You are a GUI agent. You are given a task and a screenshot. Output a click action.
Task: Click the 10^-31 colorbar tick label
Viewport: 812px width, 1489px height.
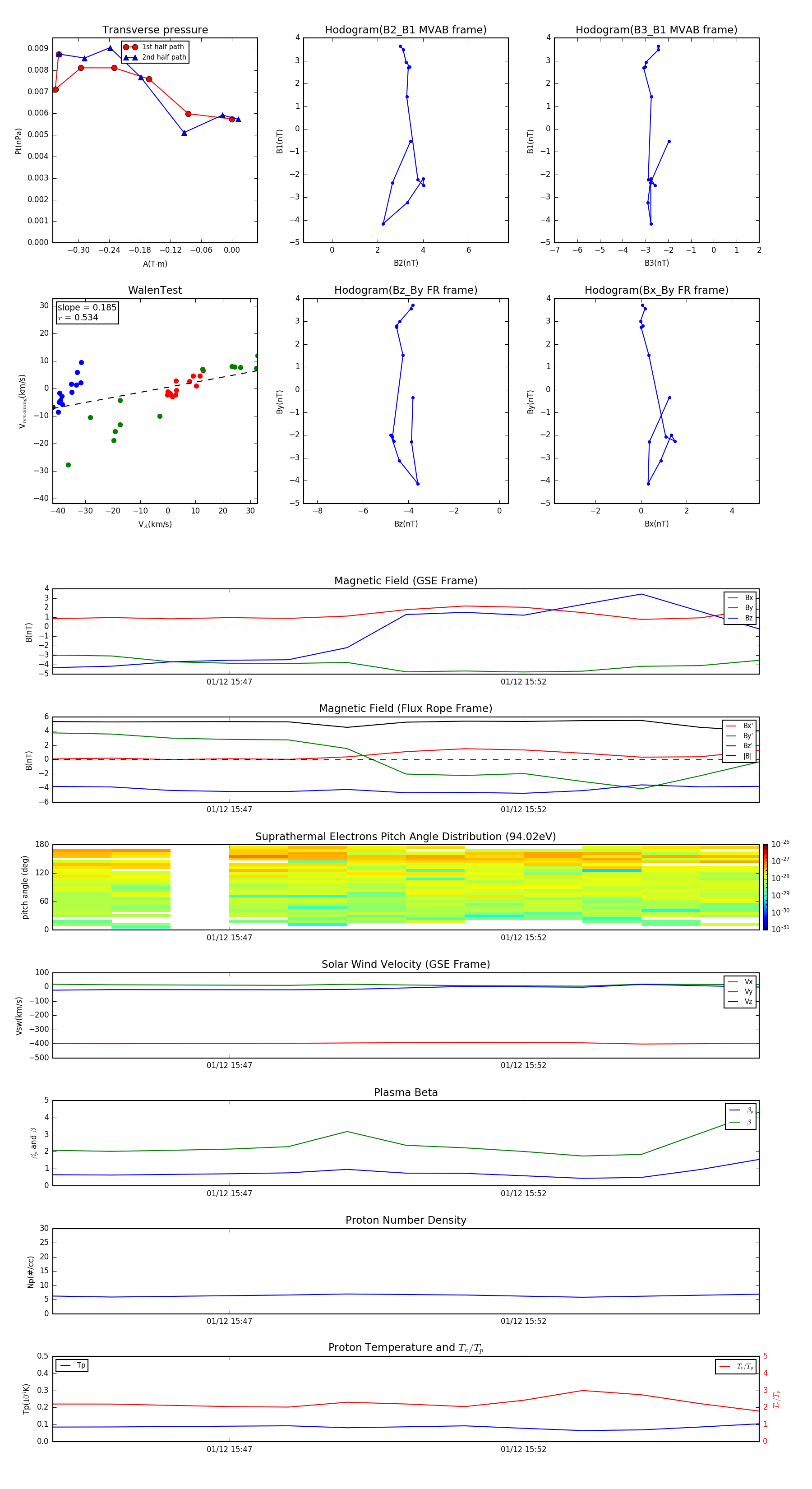(x=780, y=929)
